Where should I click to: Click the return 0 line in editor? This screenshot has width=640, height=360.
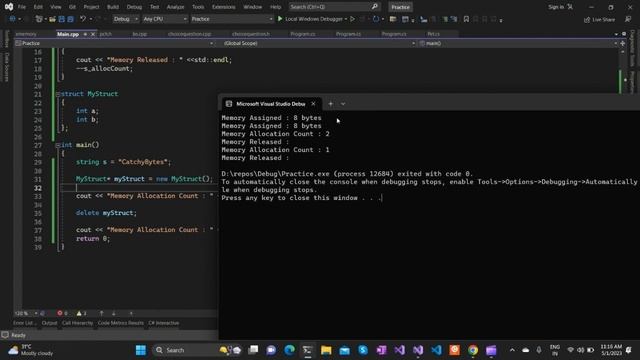click(93, 238)
